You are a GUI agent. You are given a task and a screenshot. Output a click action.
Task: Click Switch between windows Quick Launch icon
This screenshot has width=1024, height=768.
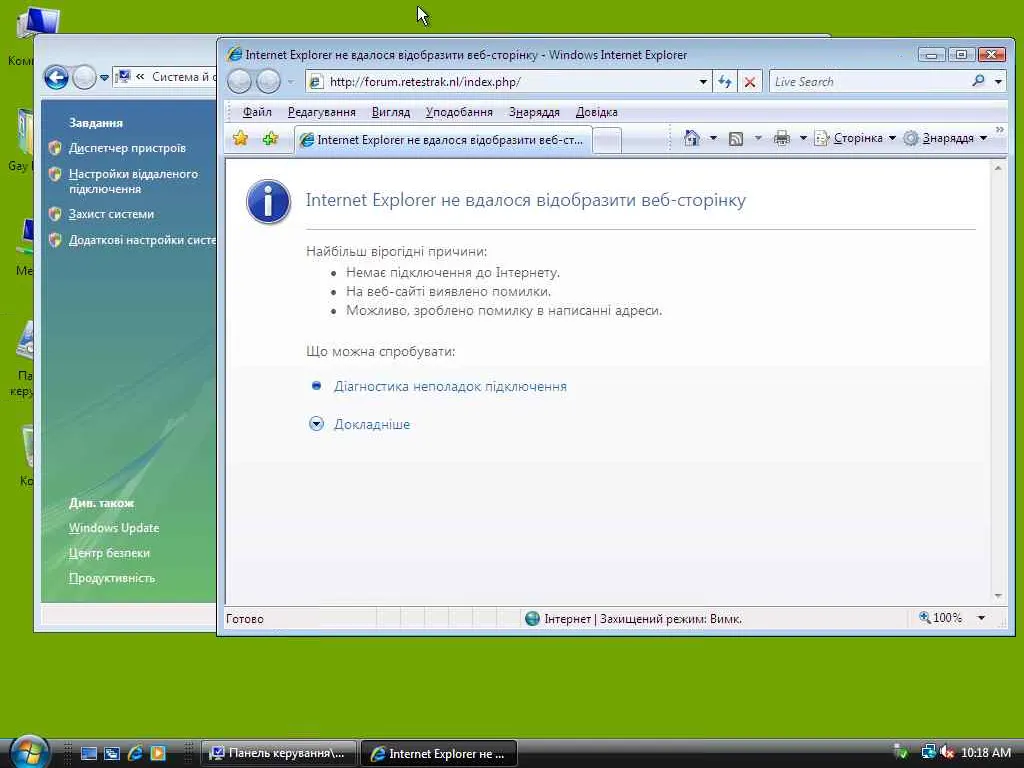pyautogui.click(x=112, y=753)
